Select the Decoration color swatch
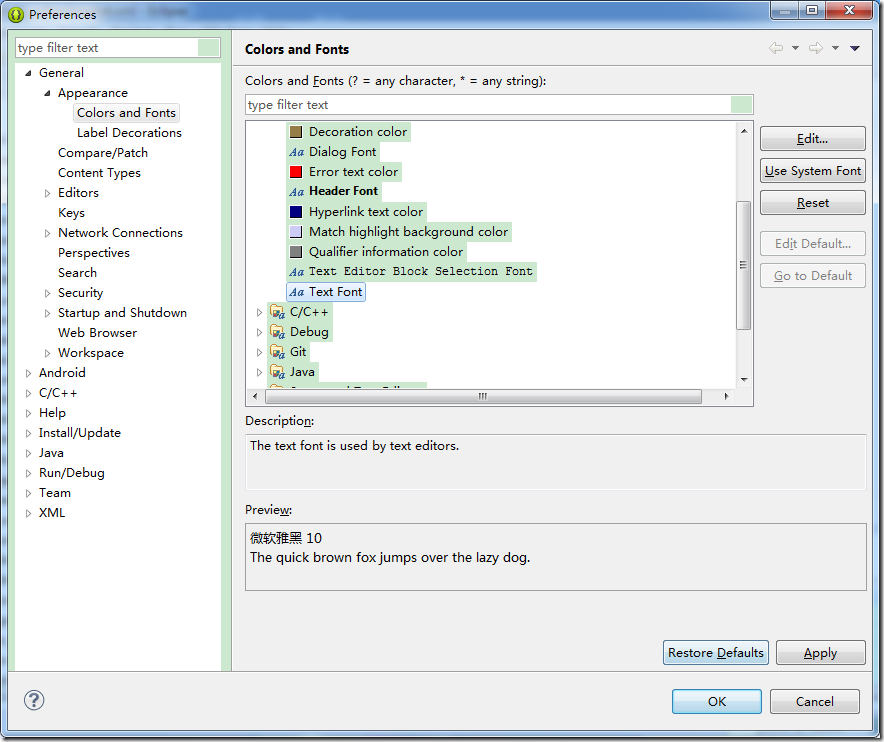This screenshot has height=742, width=884. click(296, 132)
